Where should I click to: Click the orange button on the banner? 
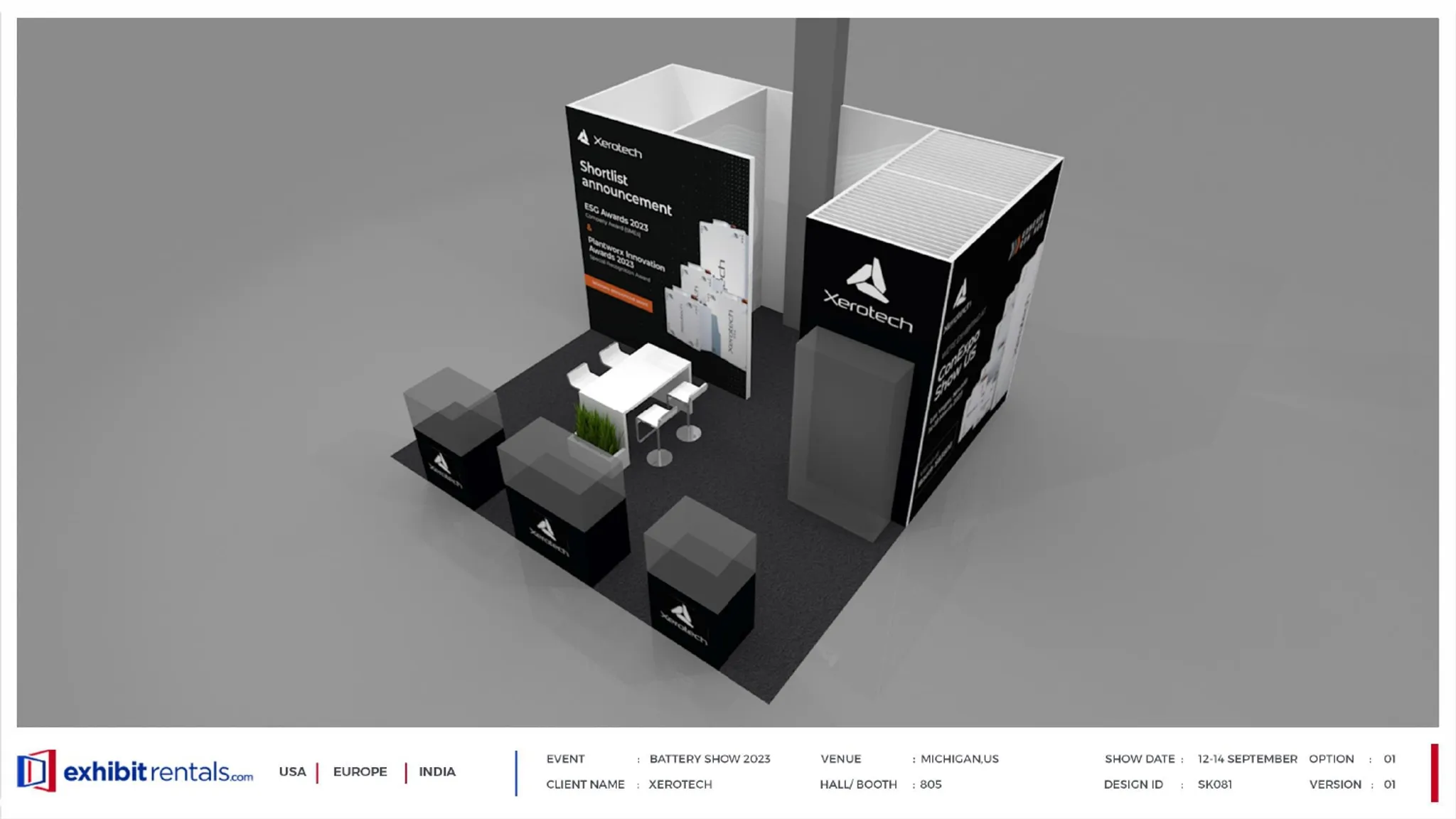click(618, 292)
